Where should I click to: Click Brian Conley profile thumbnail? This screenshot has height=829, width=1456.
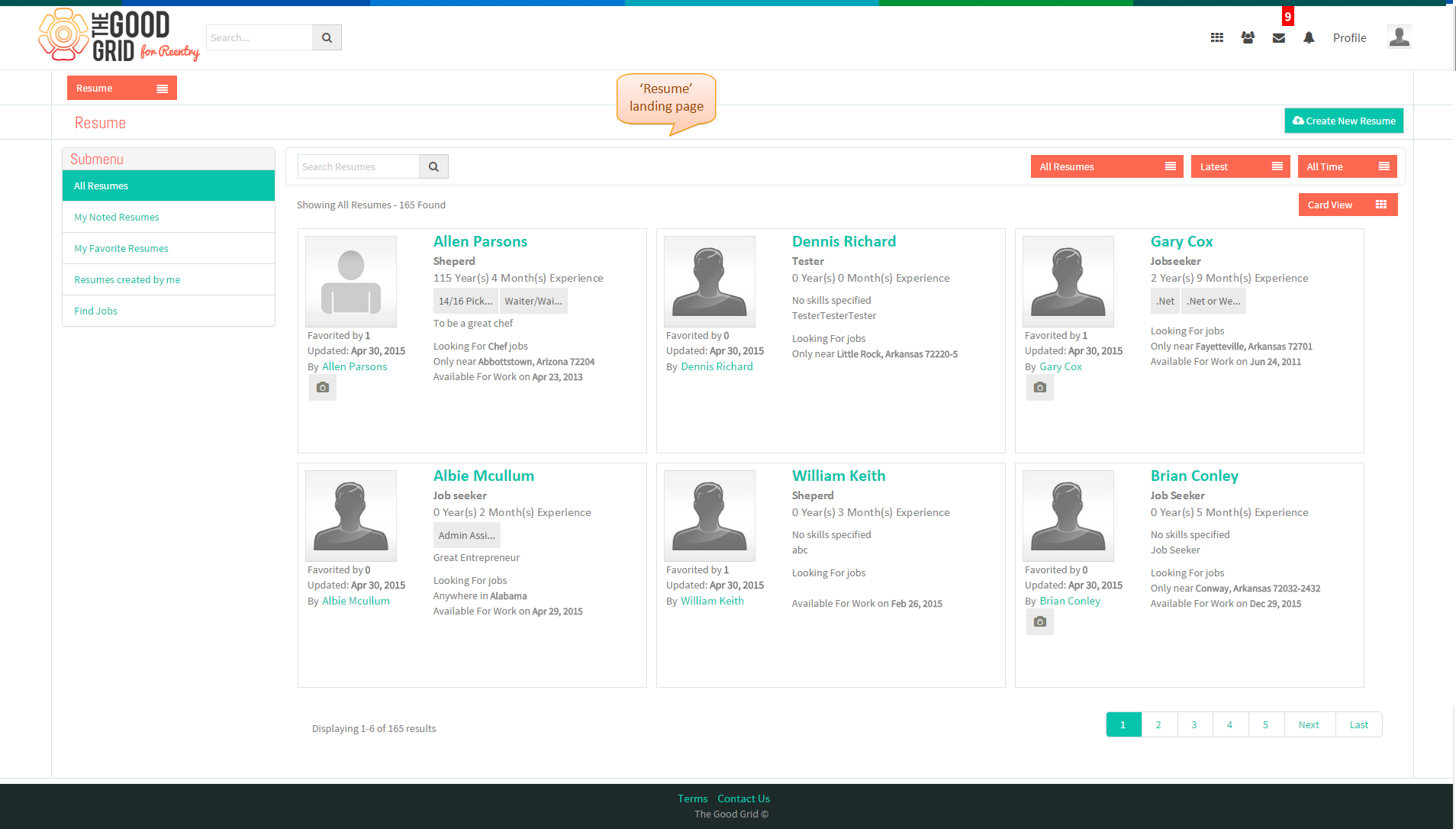[1068, 516]
